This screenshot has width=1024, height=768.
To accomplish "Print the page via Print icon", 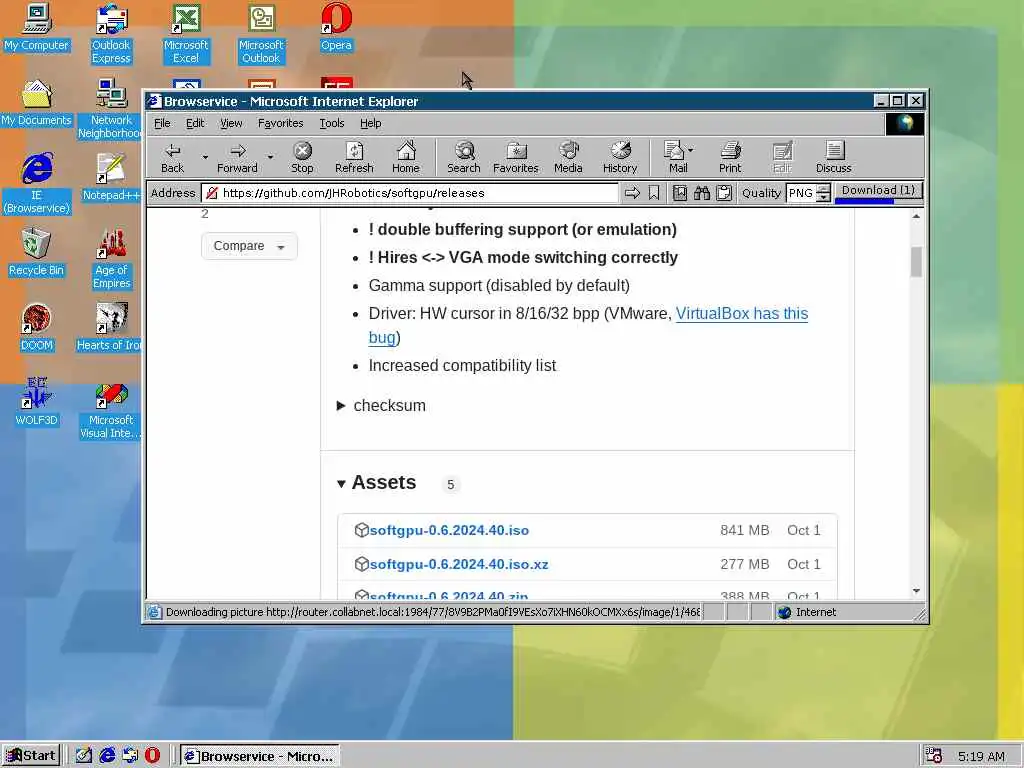I will point(730,157).
